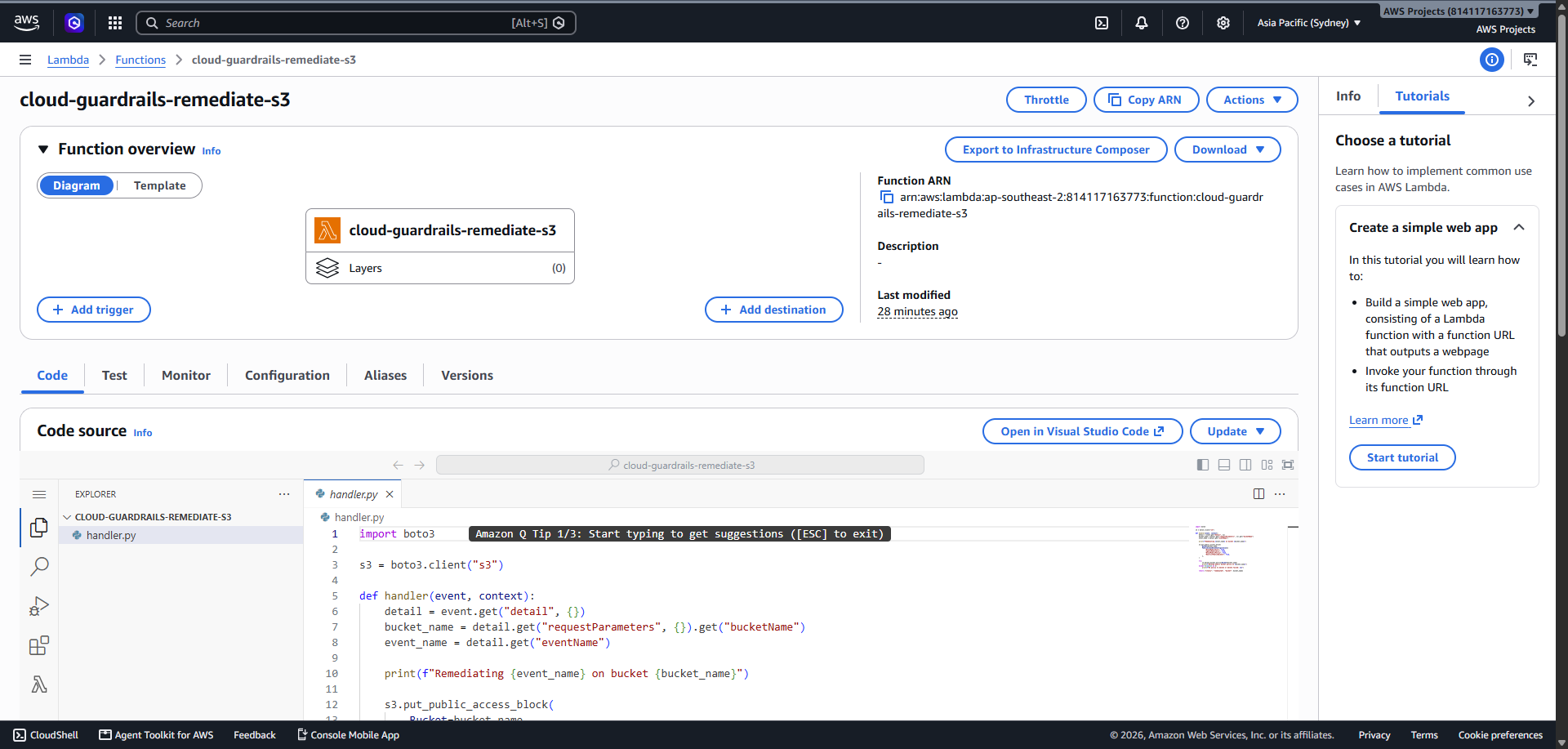Collapse the right help panel chevron
This screenshot has height=749, width=1568.
pyautogui.click(x=1531, y=100)
